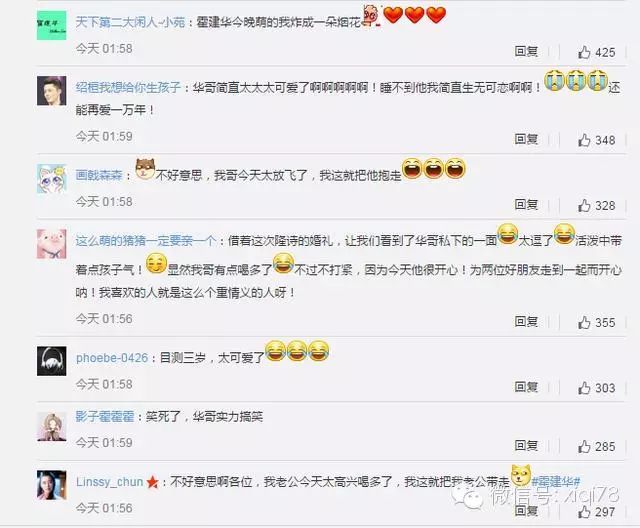Screen dimensions: 640x528
Task: Open username link 绍桓我想给你生孩子
Action: click(128, 87)
